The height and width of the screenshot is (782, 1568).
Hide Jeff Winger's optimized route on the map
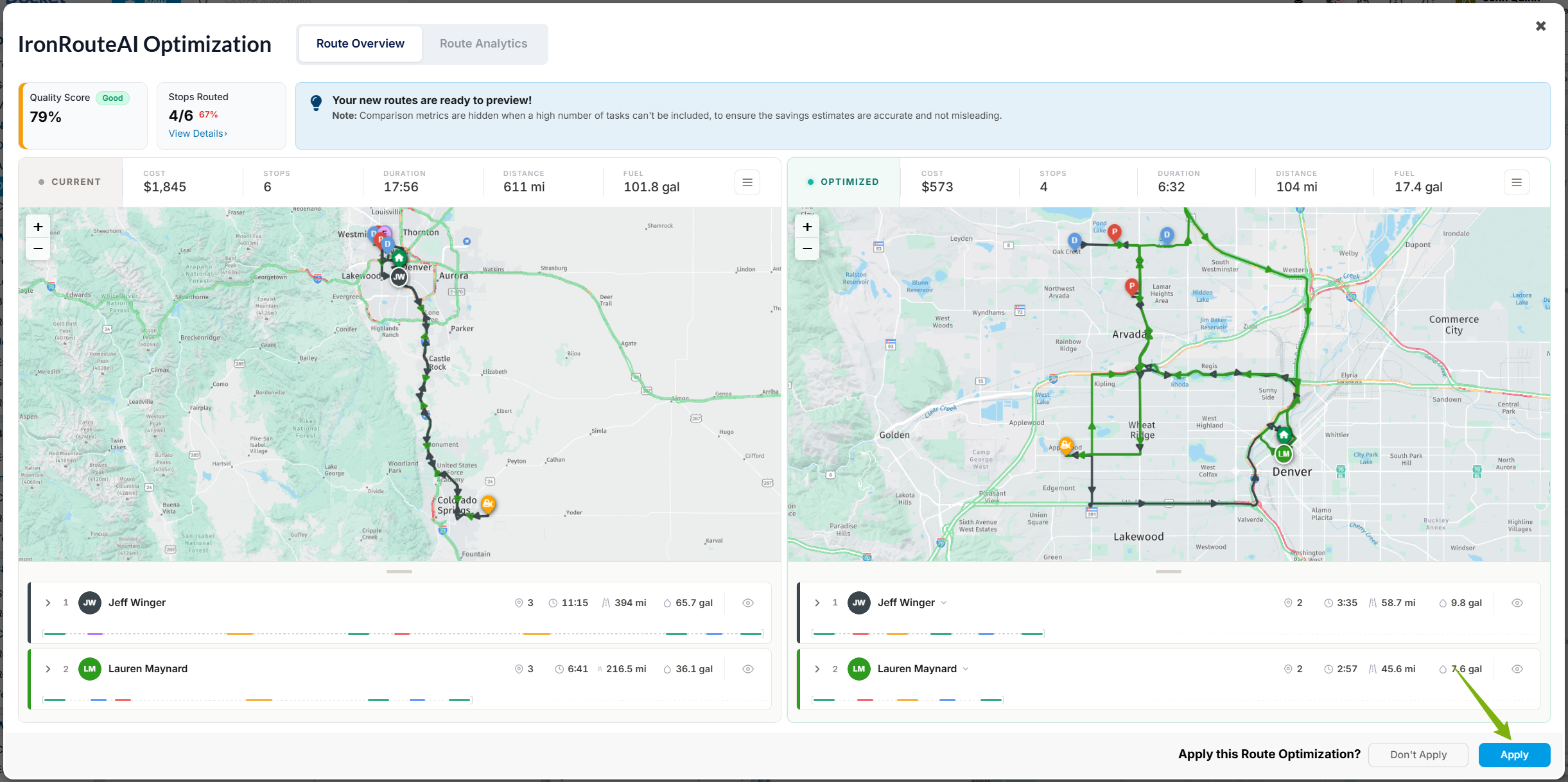coord(1517,603)
